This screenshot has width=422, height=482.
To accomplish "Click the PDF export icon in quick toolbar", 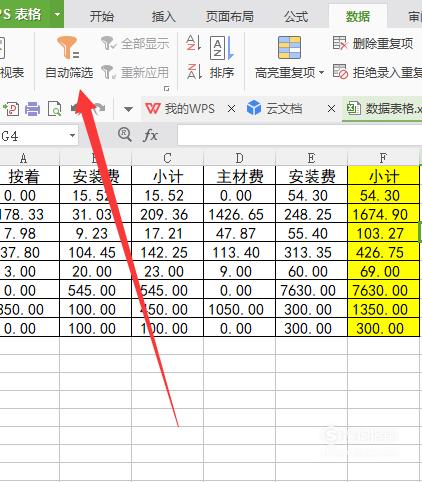I will tap(11, 109).
